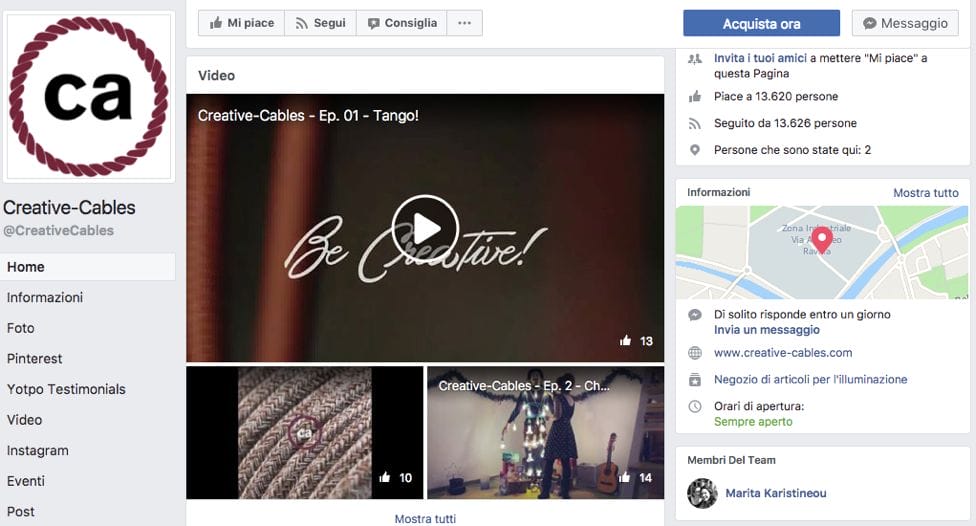
Task: Click the Creative-Cables profile logo picture
Action: click(x=88, y=96)
